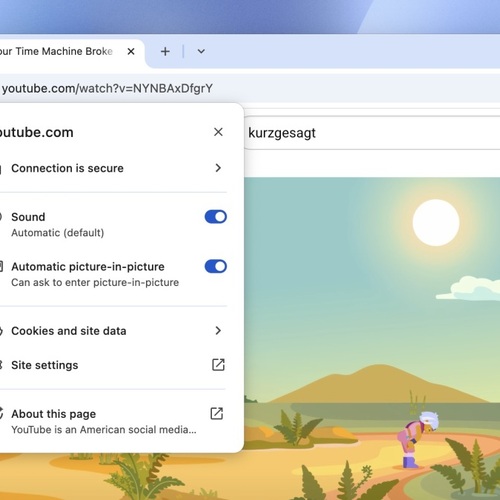The width and height of the screenshot is (500, 500).
Task: Open the tab search dropdown arrow
Action: (201, 51)
